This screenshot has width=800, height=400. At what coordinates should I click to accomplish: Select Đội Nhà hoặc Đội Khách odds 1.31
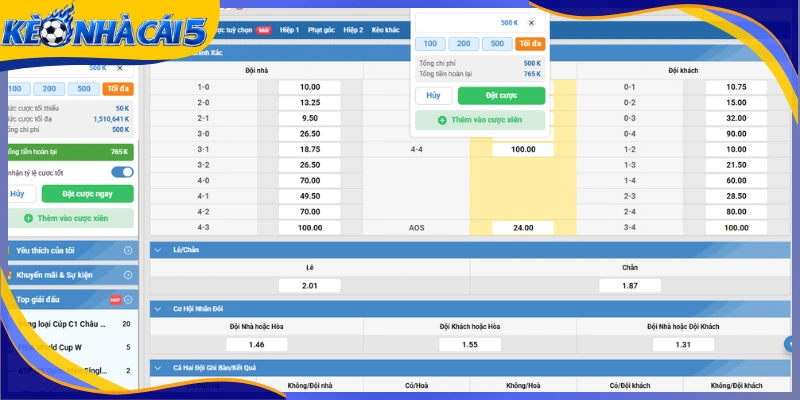[683, 345]
